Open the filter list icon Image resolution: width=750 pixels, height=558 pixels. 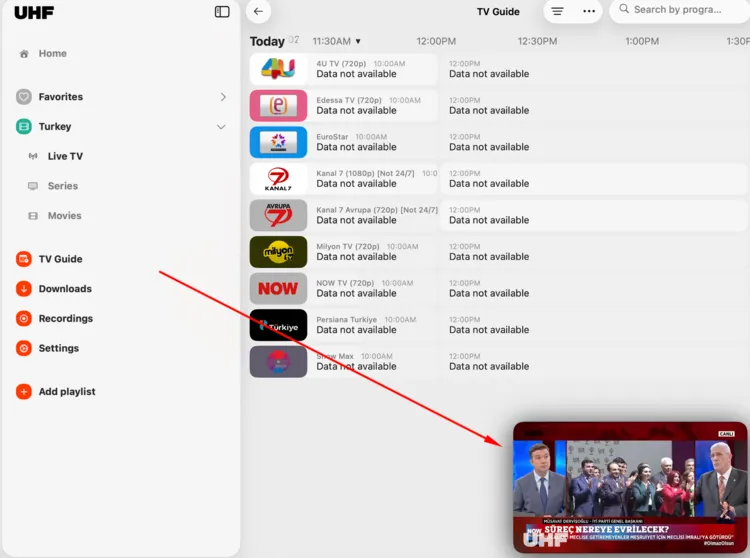click(x=557, y=12)
